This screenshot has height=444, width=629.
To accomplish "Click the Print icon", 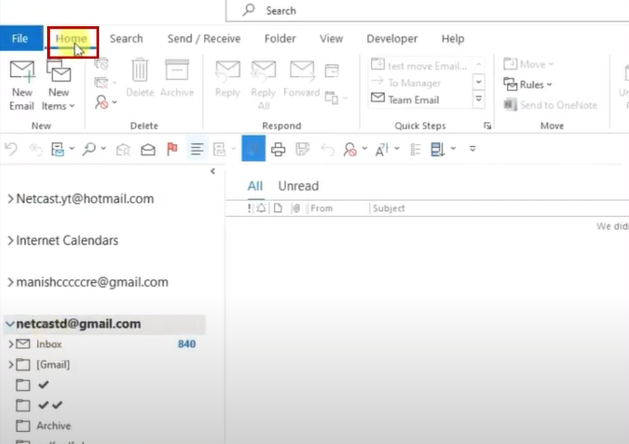I will (x=278, y=149).
